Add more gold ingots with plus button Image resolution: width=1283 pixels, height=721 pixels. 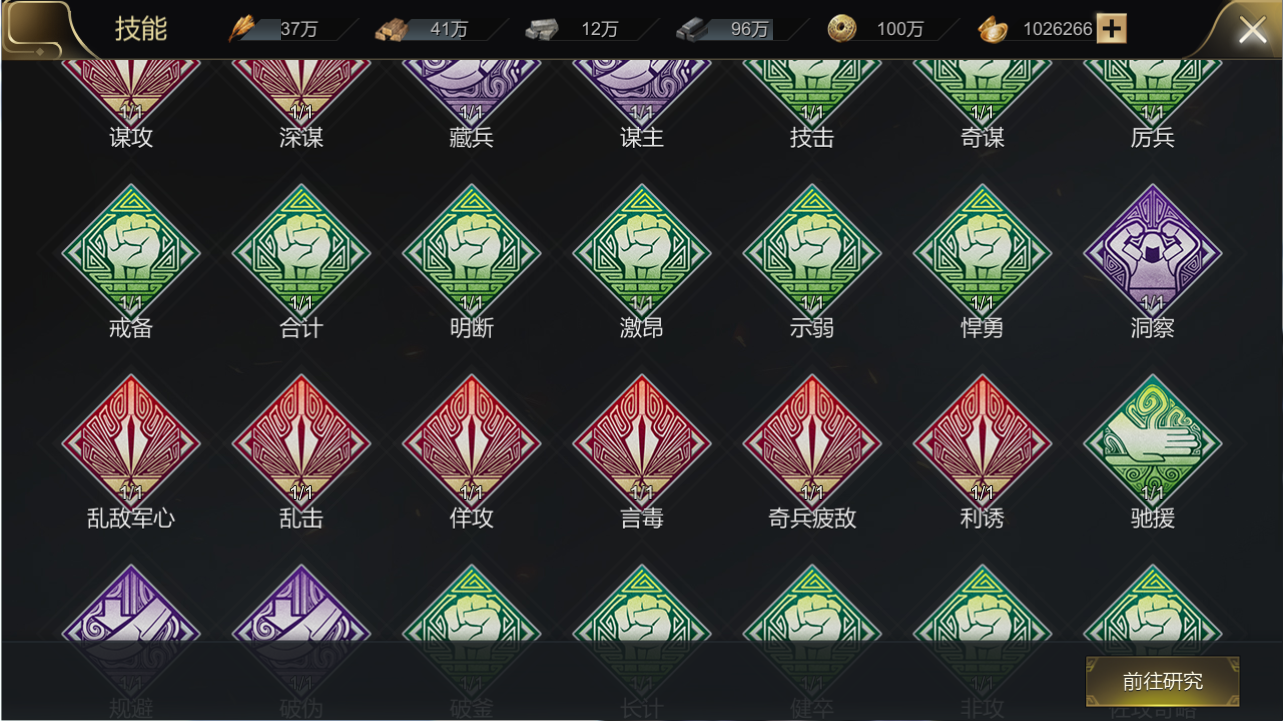(x=1111, y=29)
